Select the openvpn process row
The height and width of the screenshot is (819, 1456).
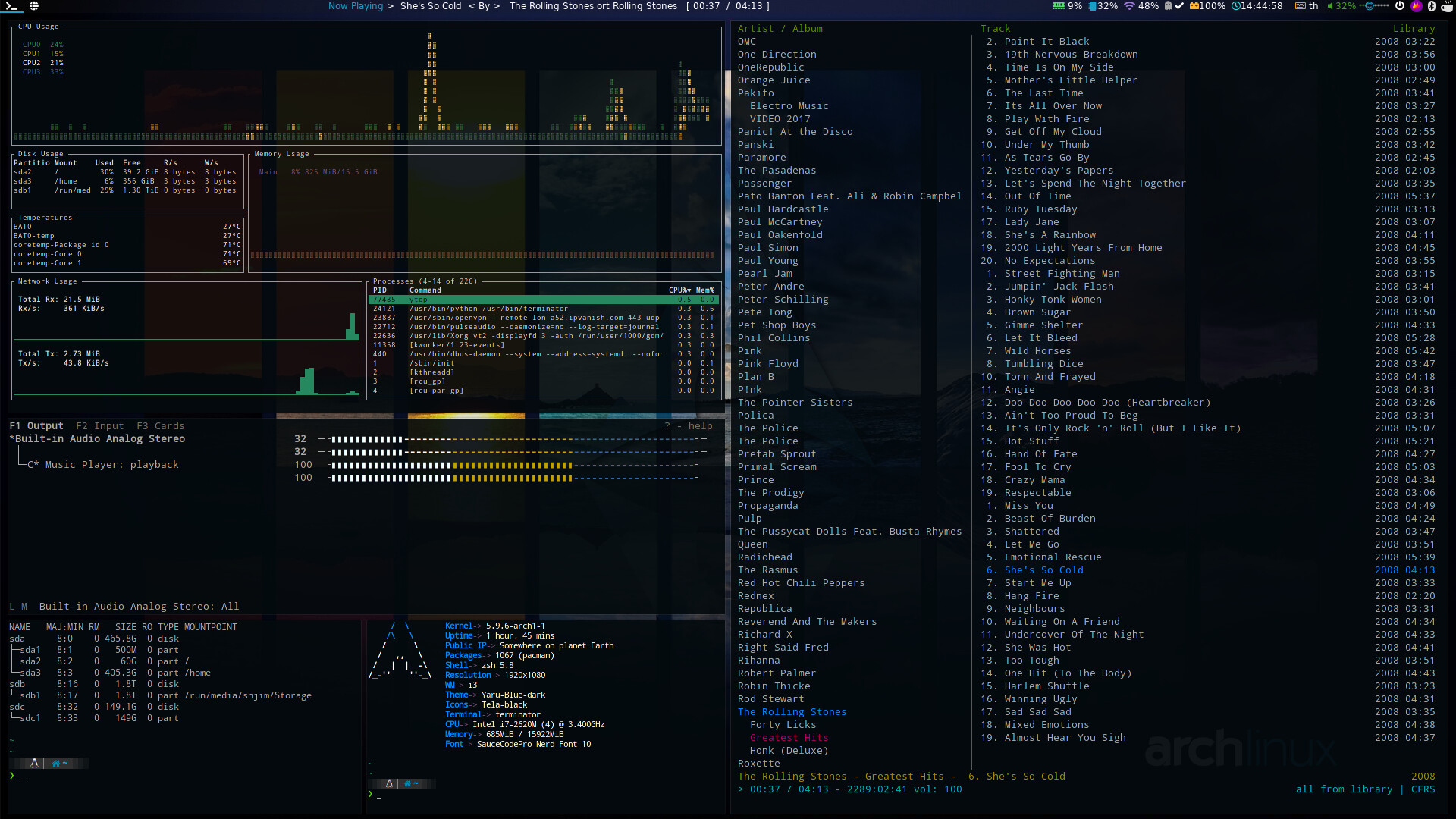[x=543, y=318]
